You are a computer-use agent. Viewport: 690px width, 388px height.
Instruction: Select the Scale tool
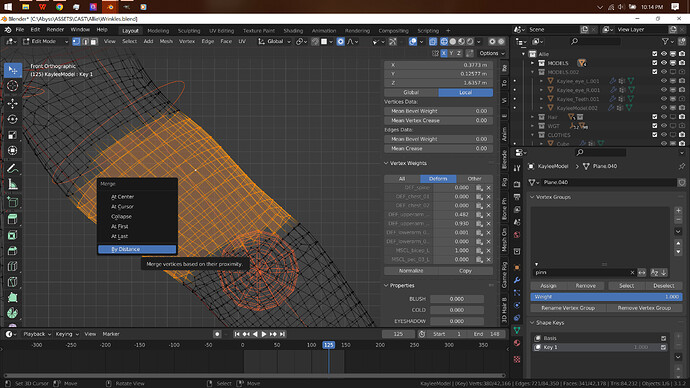pyautogui.click(x=12, y=135)
